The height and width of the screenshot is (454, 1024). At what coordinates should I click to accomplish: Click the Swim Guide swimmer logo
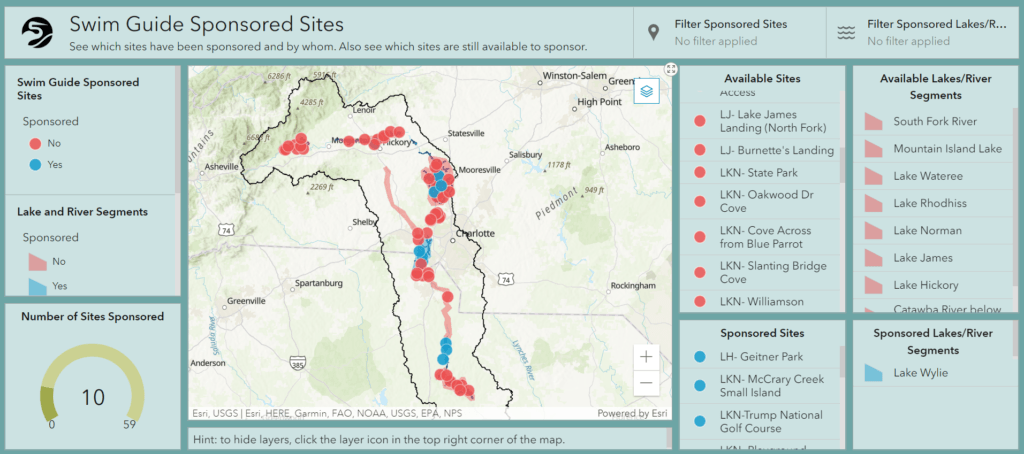click(37, 32)
